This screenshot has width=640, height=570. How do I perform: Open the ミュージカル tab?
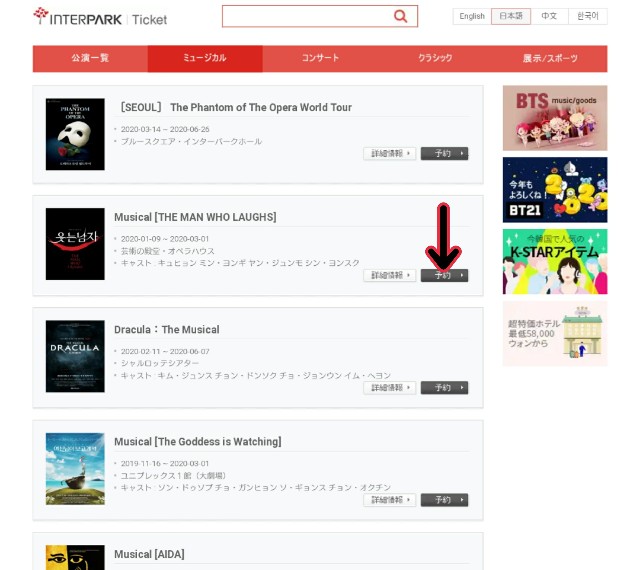(205, 58)
